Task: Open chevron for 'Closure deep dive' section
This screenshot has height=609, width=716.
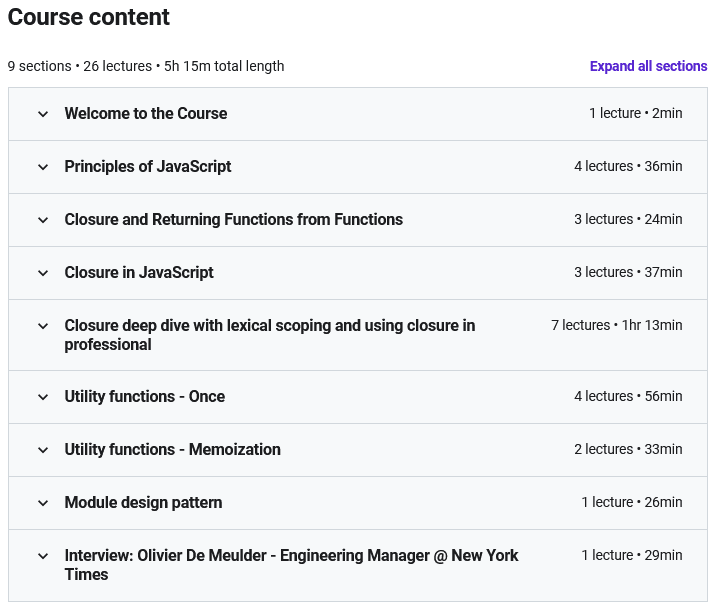Action: 43,326
